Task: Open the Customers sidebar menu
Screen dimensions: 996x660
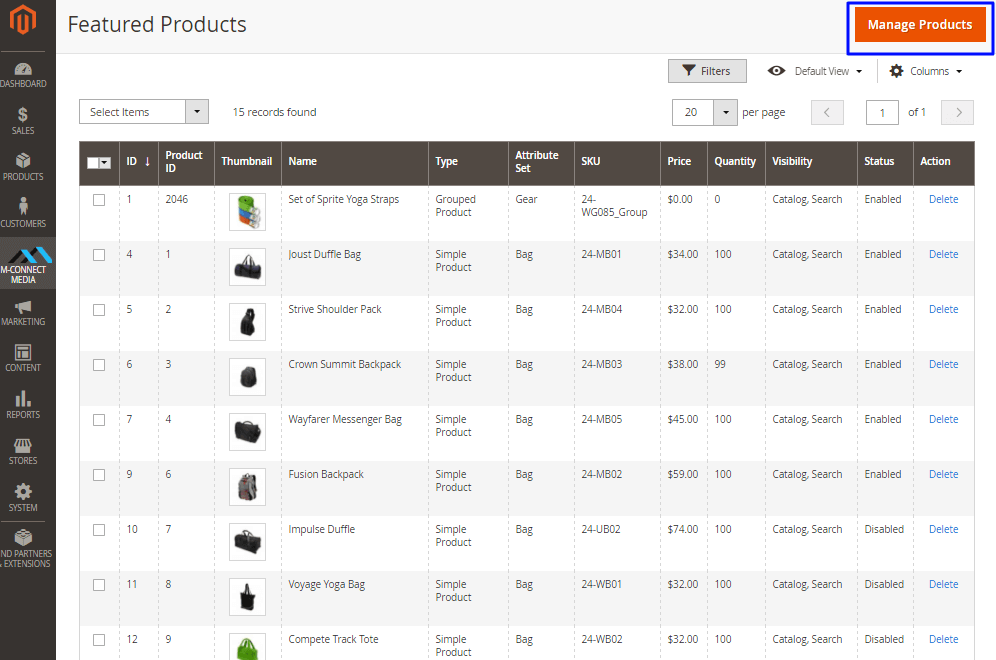Action: click(23, 214)
